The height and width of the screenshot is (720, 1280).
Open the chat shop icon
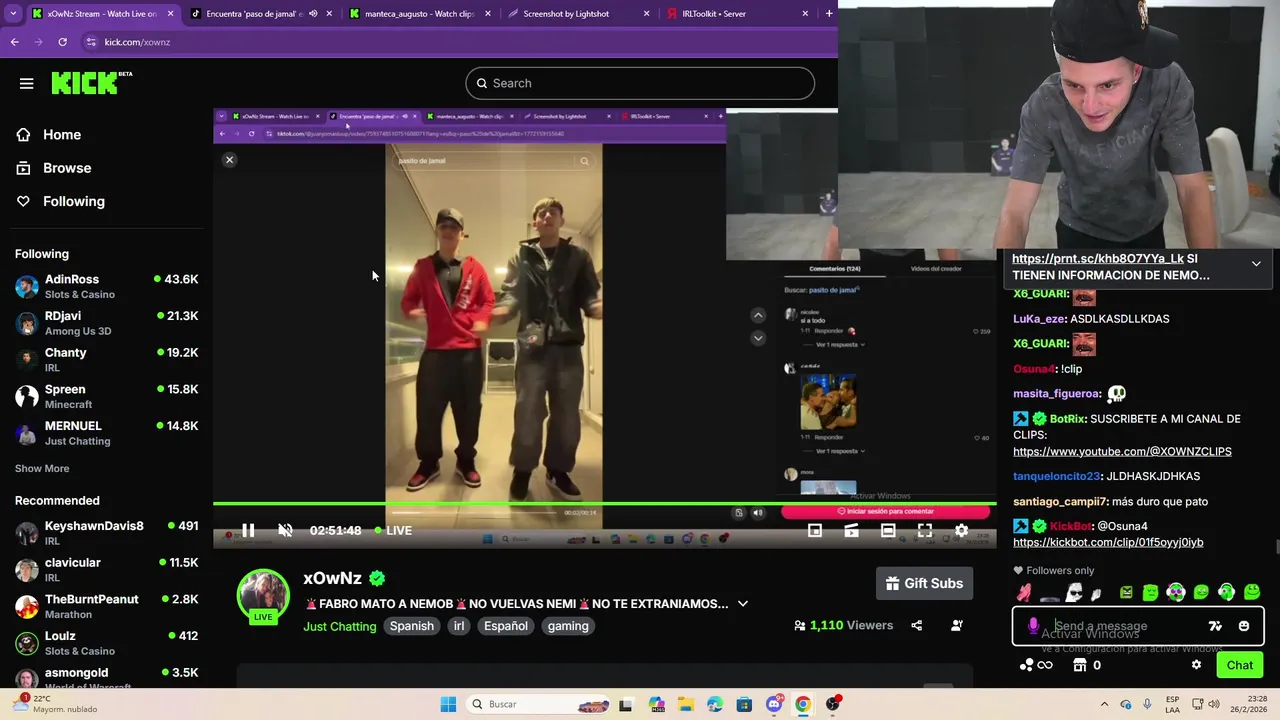1079,665
